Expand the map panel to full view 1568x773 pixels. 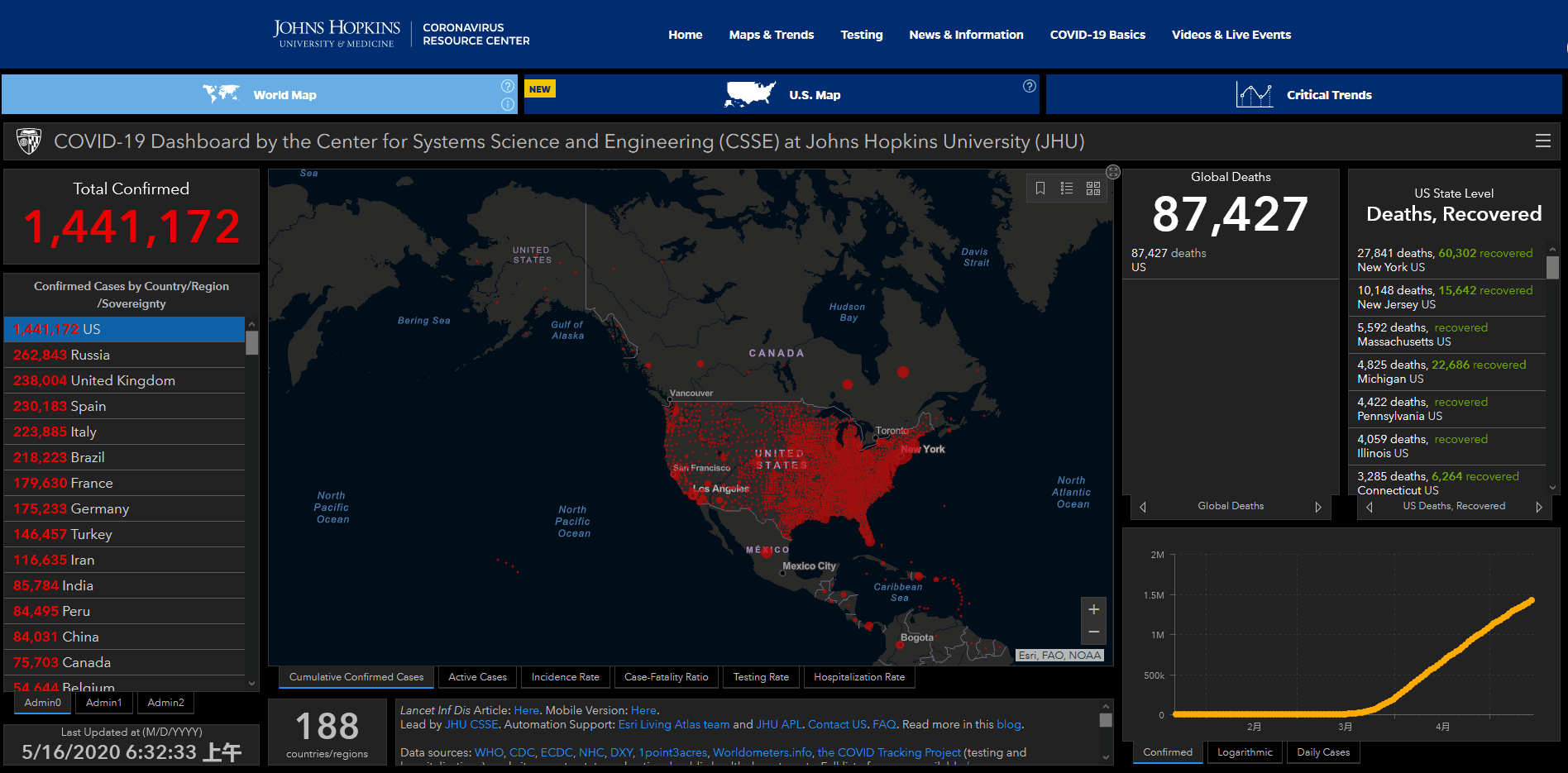tap(1113, 172)
